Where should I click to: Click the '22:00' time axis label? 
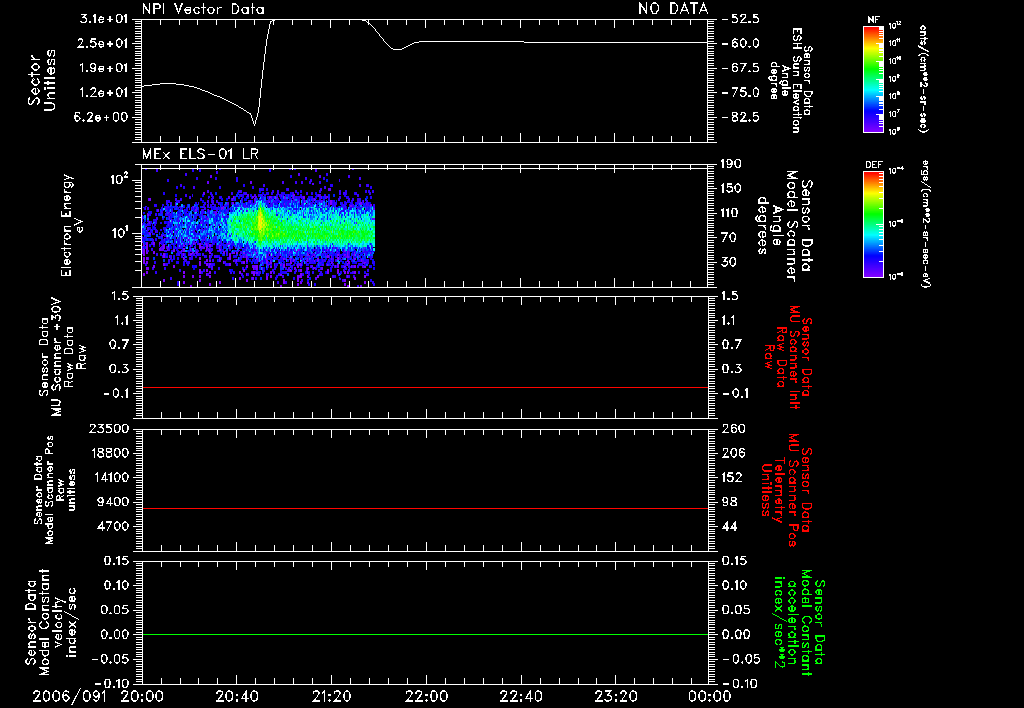[426, 697]
